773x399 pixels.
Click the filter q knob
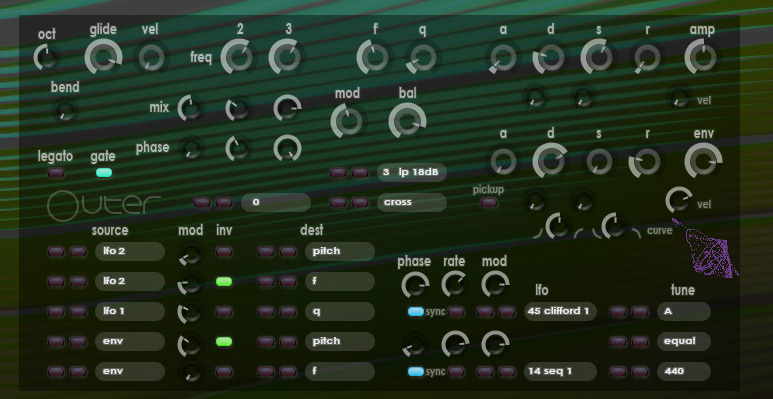423,58
